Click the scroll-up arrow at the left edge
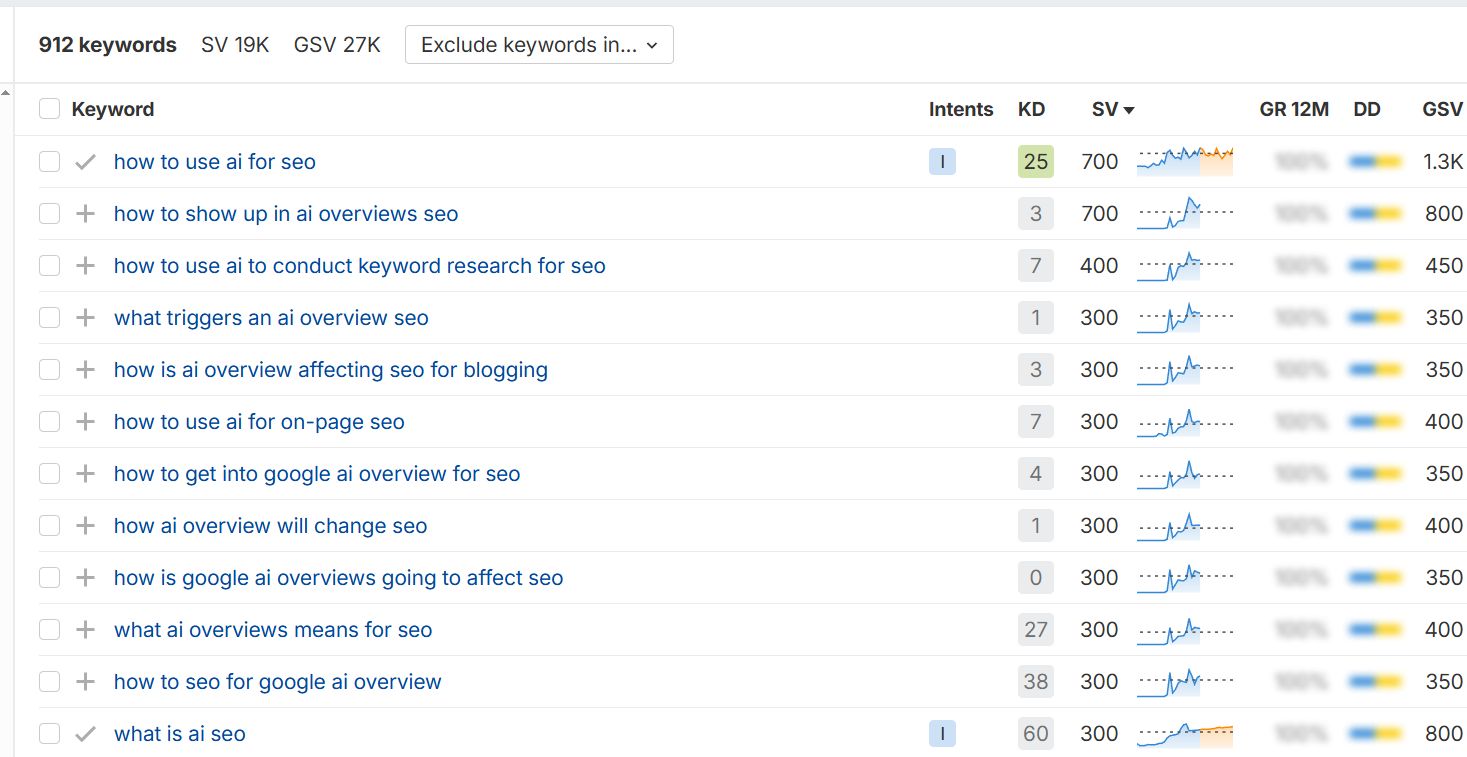Viewport: 1467px width, 757px height. point(6,94)
